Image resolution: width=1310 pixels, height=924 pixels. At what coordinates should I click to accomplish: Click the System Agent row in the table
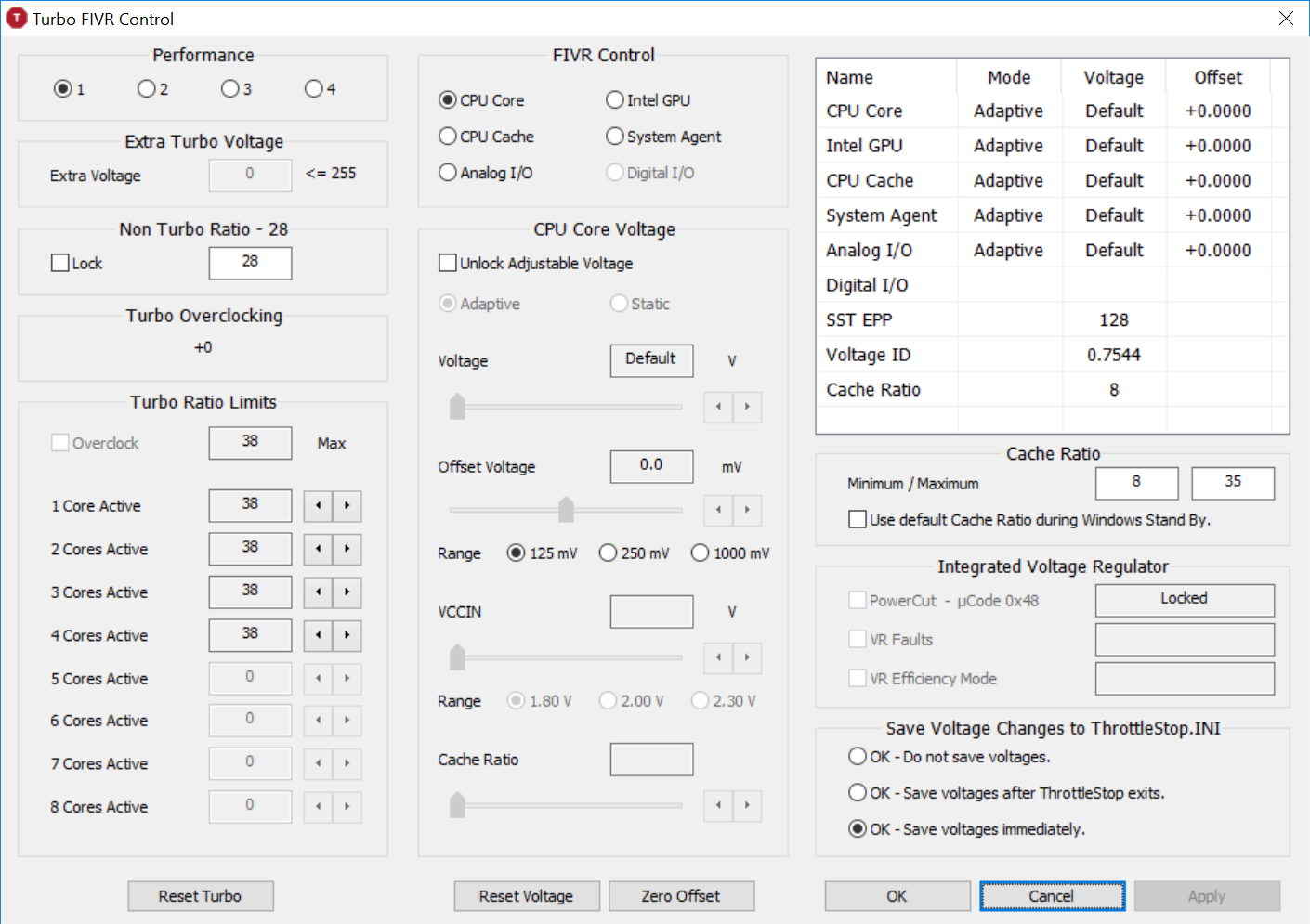point(881,215)
